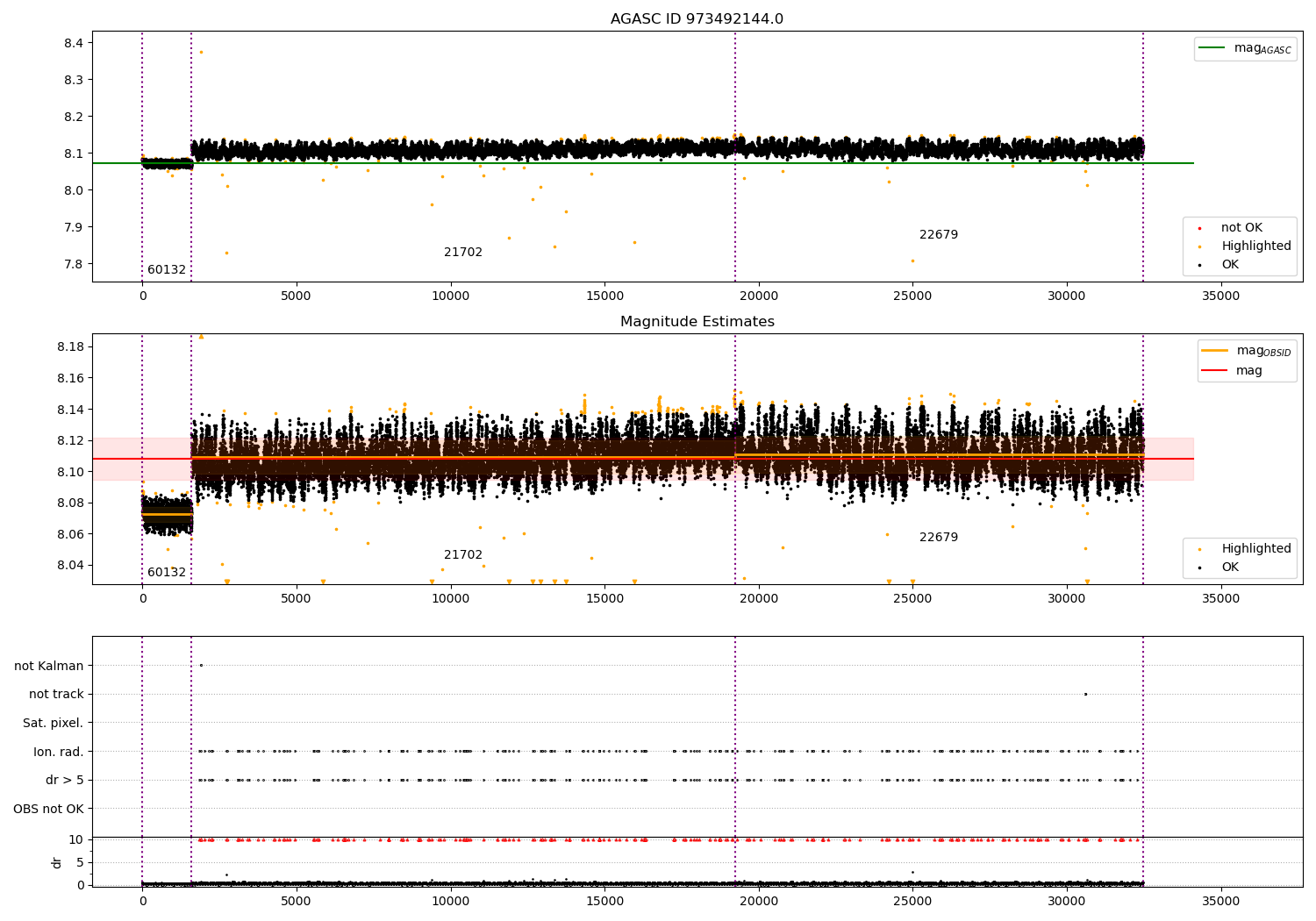
Task: Click the black 'OK' legend marker in top plot
Action: coord(1199,265)
